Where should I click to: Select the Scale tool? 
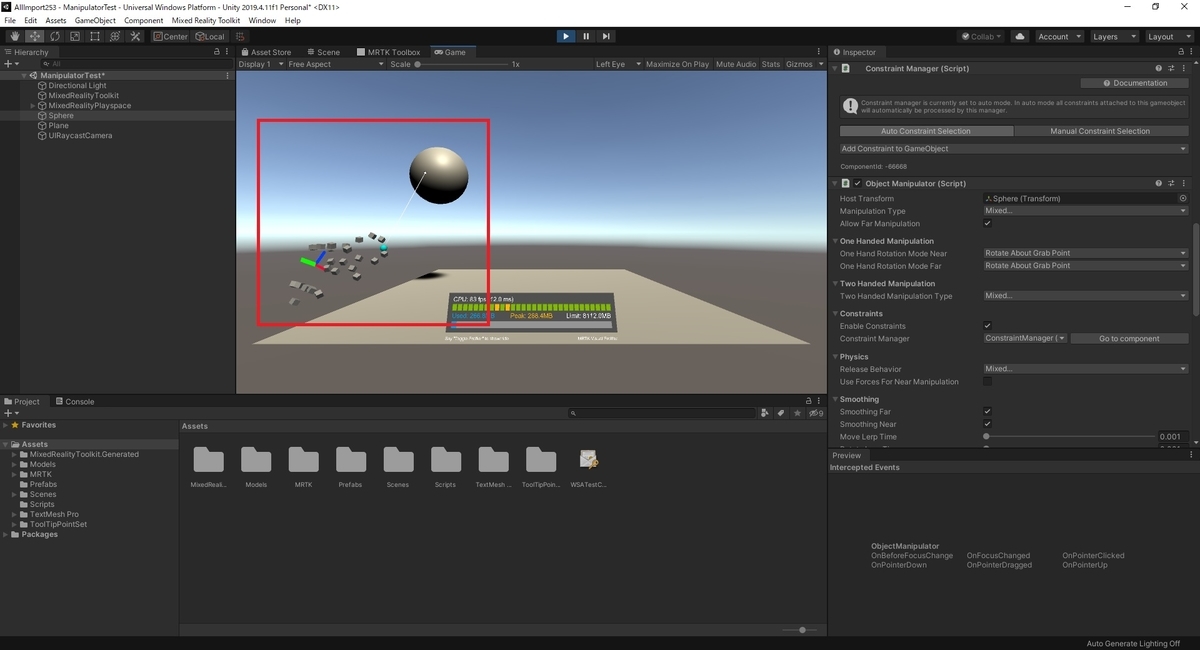[75, 37]
